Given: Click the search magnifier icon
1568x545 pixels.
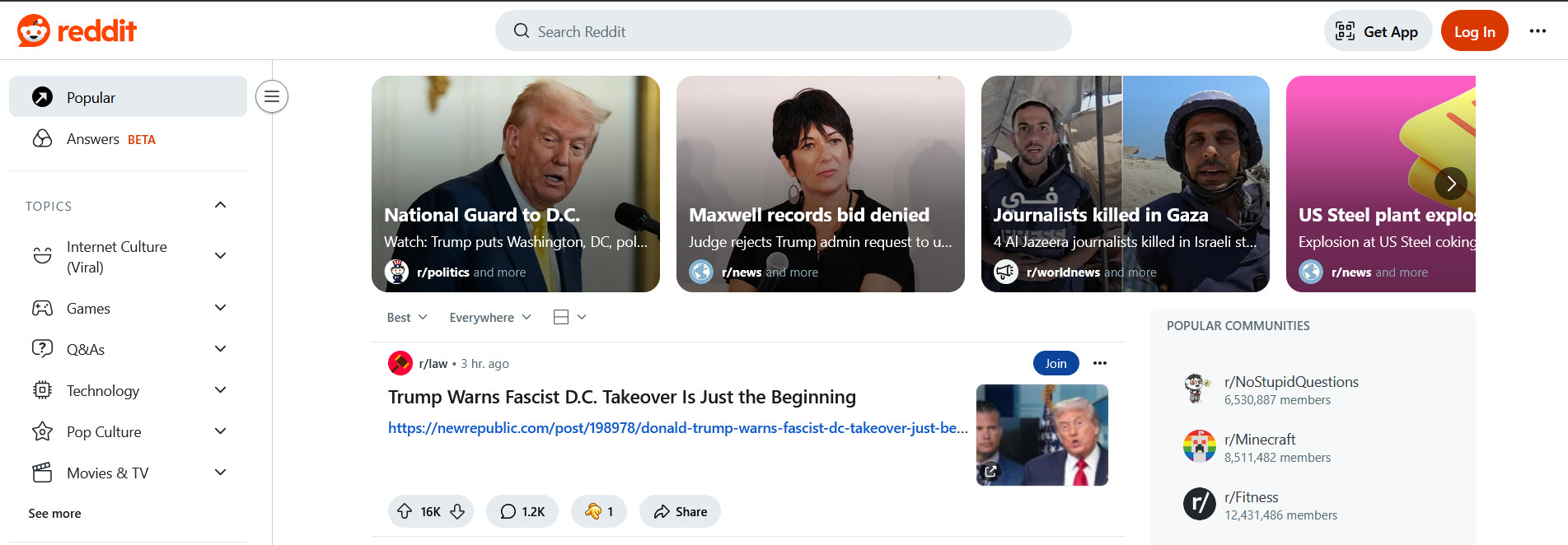Looking at the screenshot, I should [521, 31].
